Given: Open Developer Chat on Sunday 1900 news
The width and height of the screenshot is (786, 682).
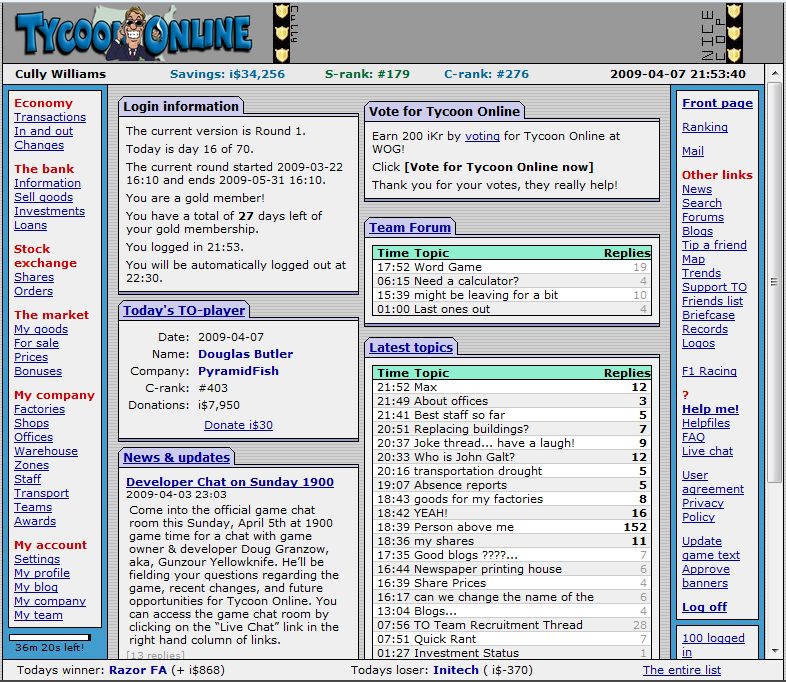Looking at the screenshot, I should point(230,482).
